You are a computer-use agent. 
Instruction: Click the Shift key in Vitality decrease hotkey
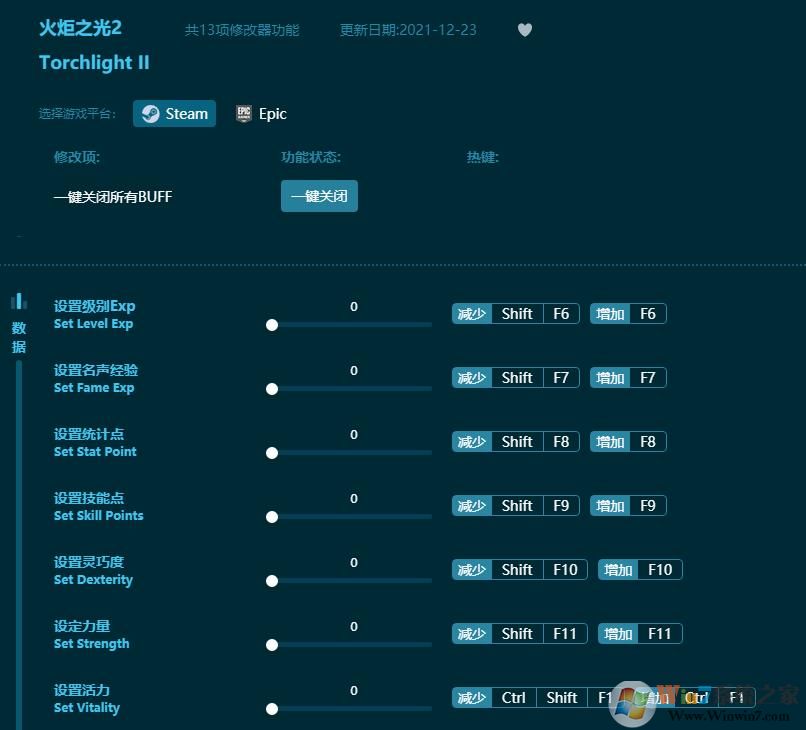(x=562, y=698)
